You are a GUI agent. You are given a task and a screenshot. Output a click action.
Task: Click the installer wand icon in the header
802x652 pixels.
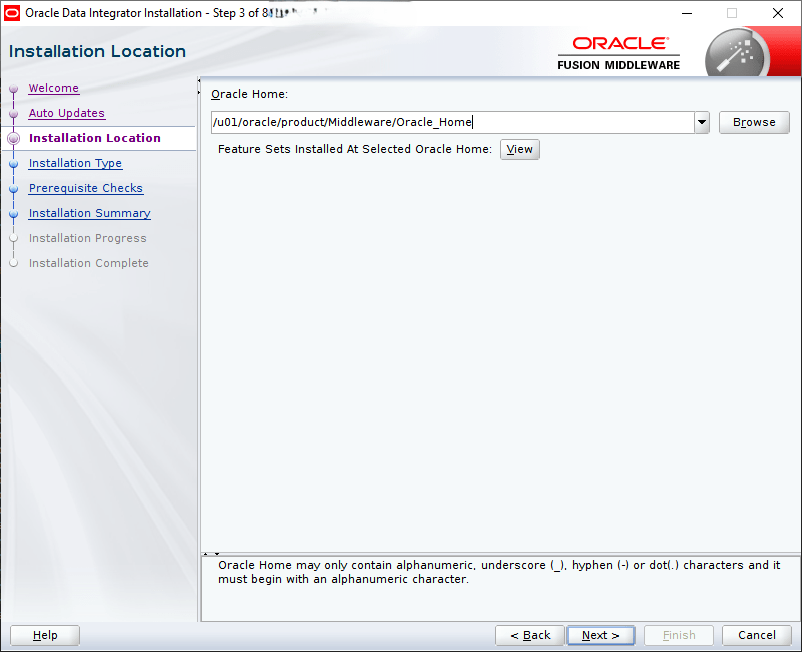click(x=734, y=52)
